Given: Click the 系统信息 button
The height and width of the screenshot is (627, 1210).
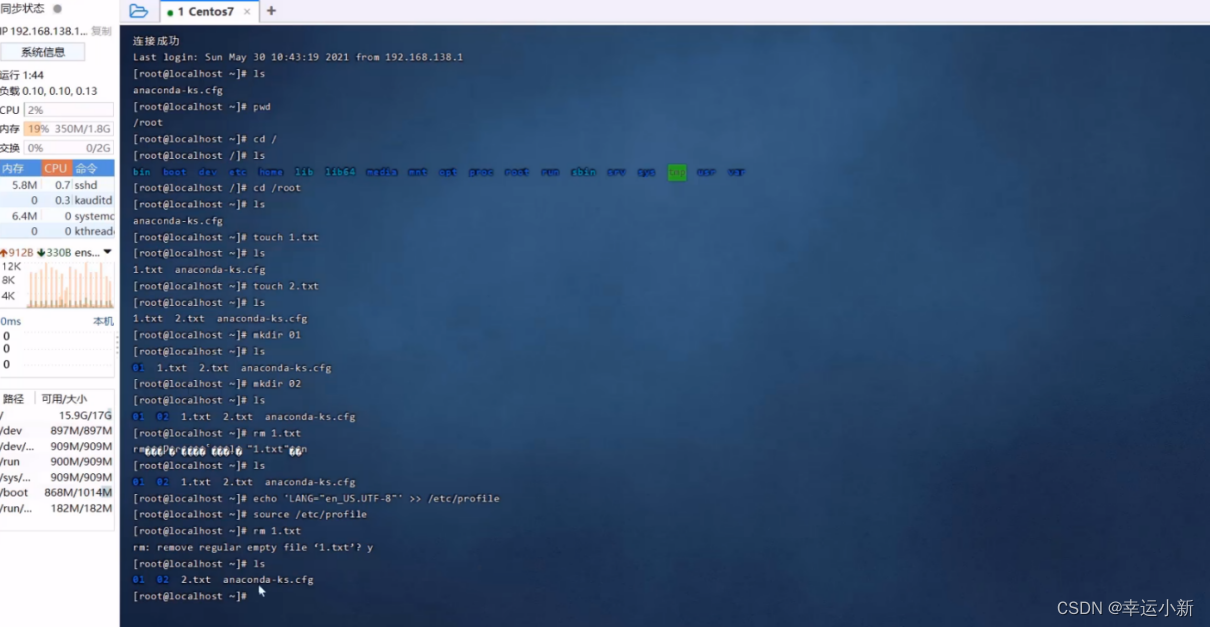Looking at the screenshot, I should tap(43, 52).
